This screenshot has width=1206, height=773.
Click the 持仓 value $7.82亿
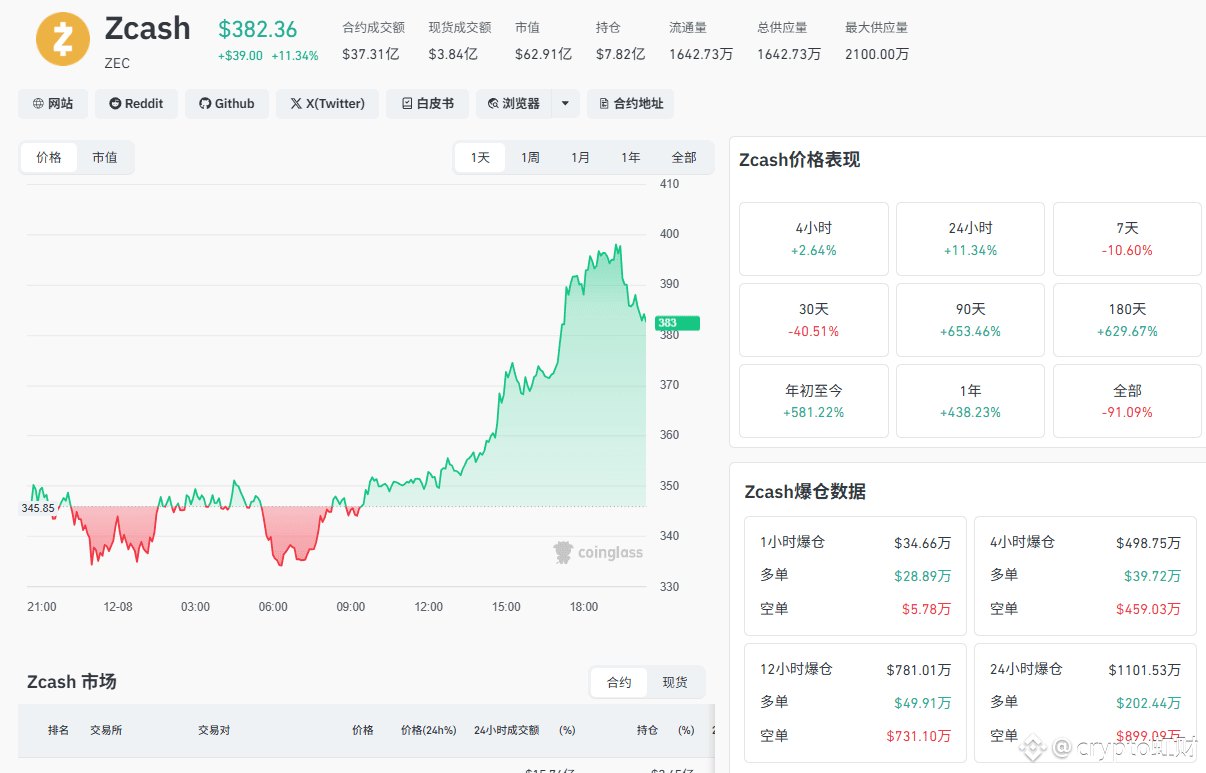click(x=620, y=54)
